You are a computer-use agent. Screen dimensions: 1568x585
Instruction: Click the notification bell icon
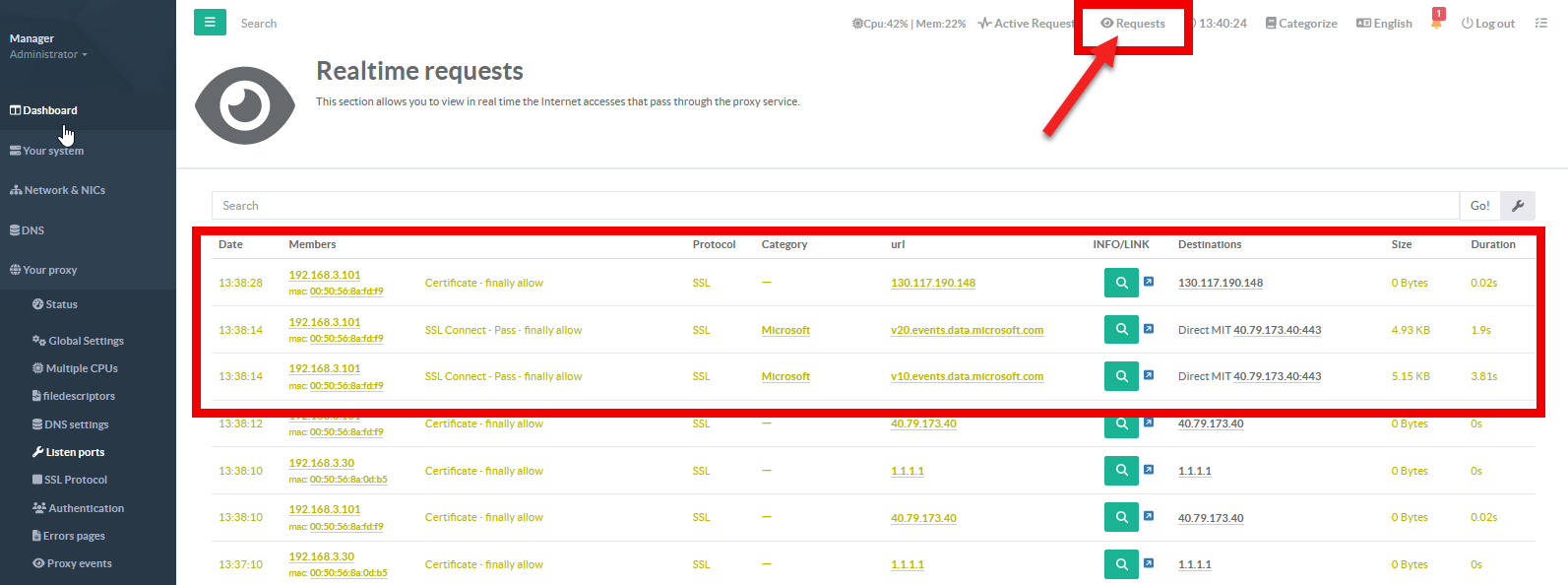tap(1436, 23)
